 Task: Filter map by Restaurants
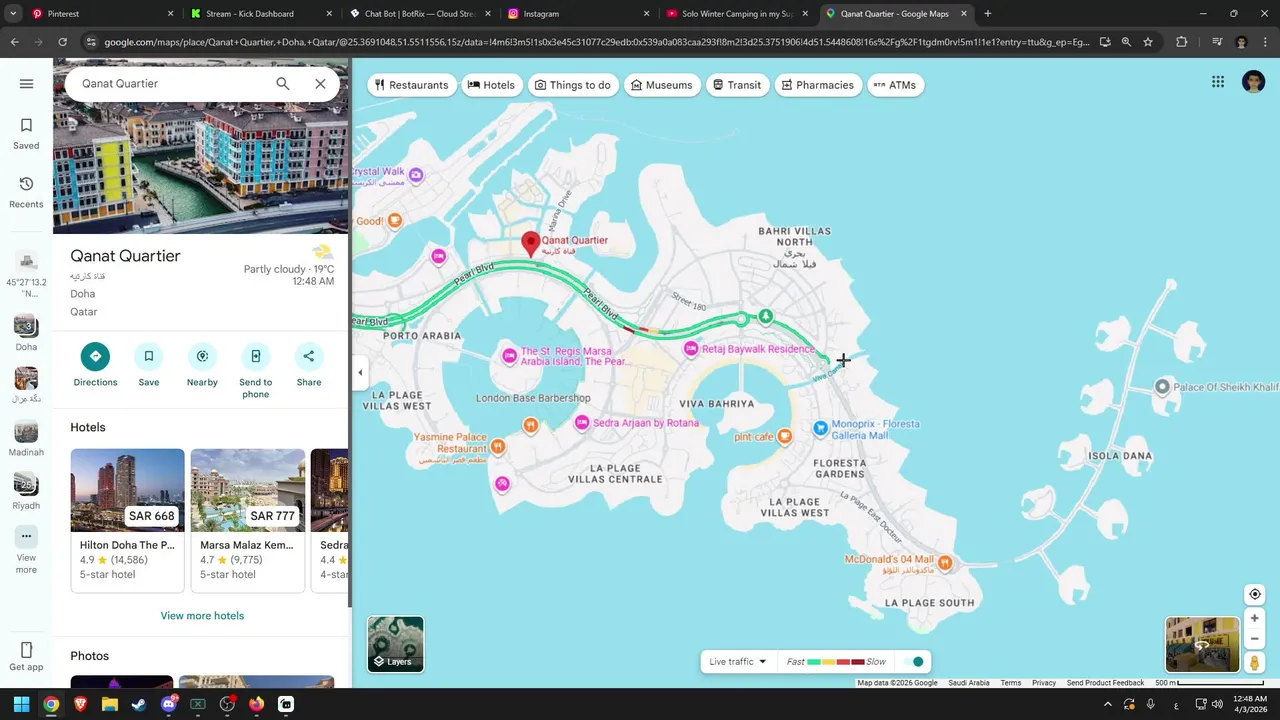(x=412, y=85)
